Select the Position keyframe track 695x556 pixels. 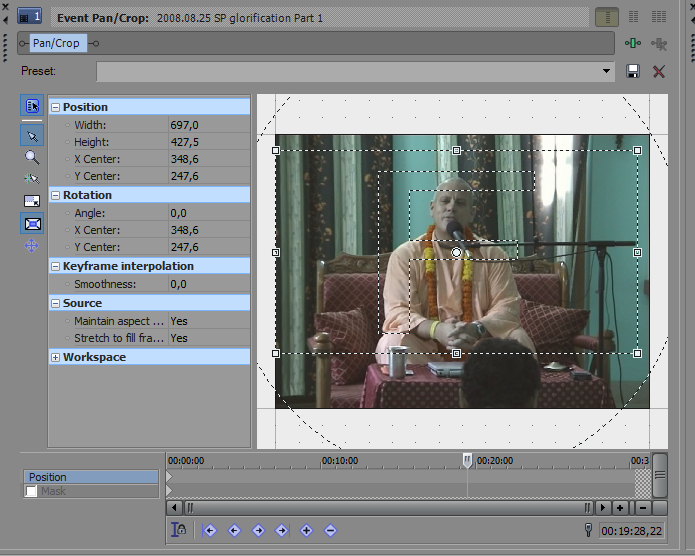click(91, 477)
